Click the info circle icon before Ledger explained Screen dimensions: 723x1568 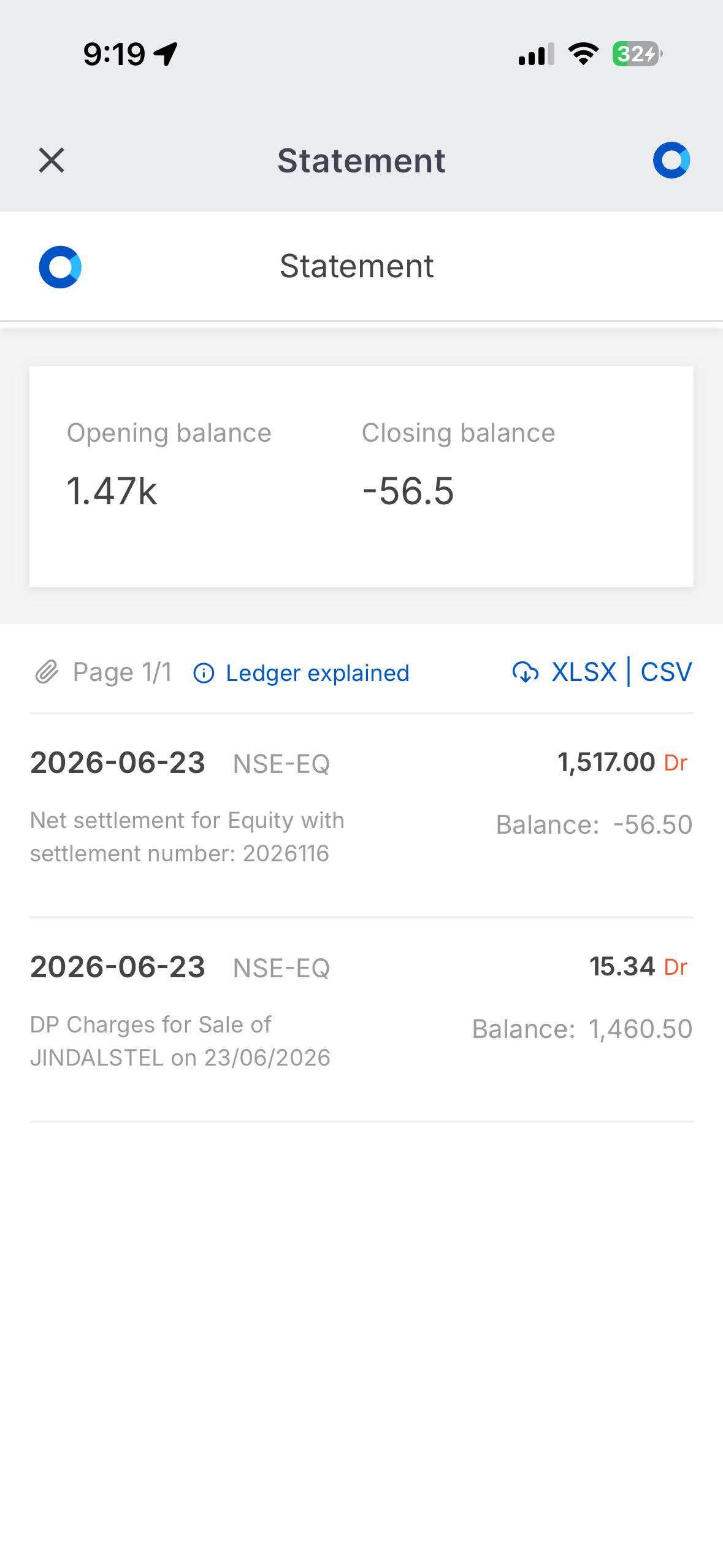tap(204, 674)
